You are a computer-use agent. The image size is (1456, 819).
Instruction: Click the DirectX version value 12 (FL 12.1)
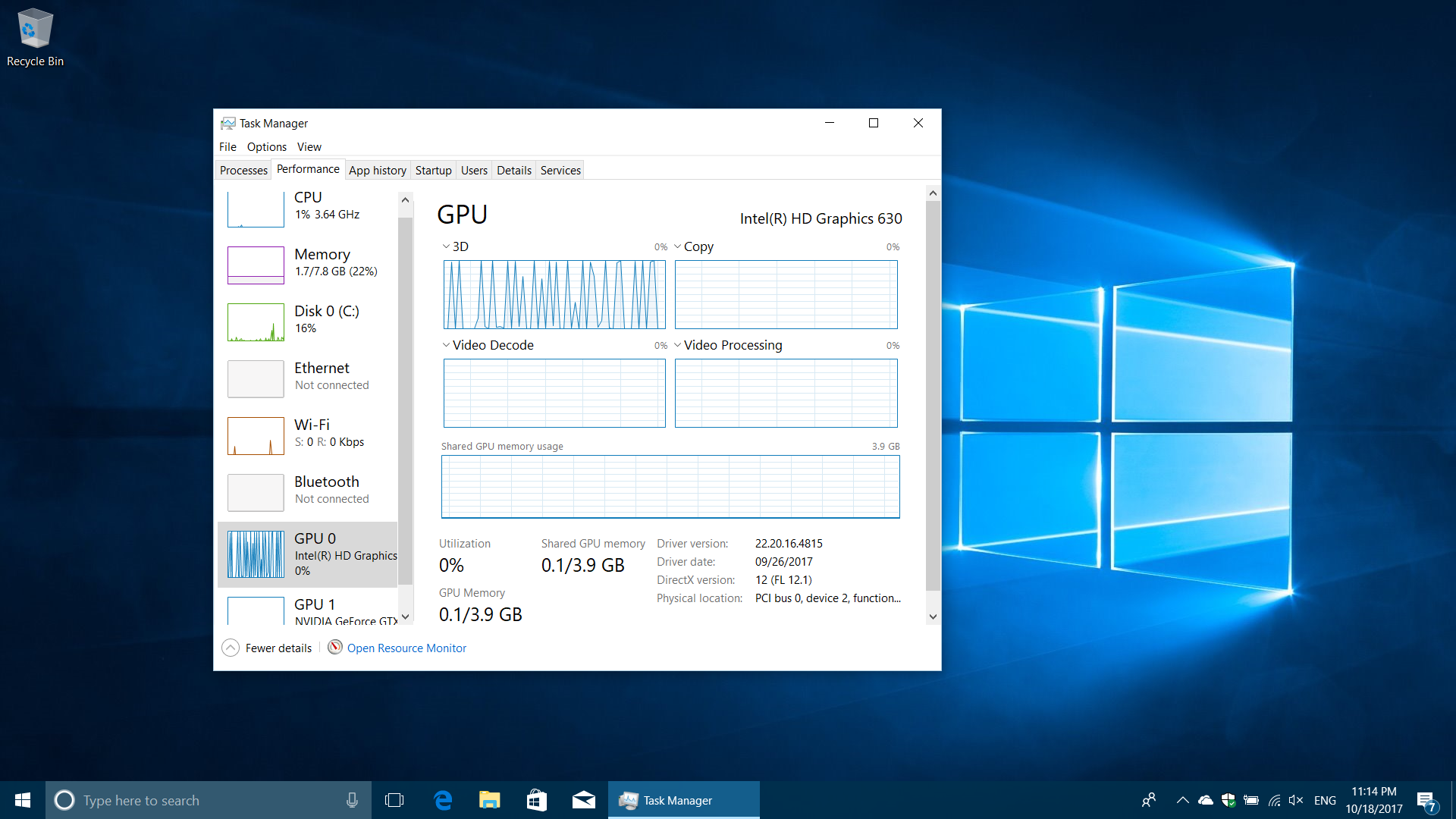pyautogui.click(x=783, y=580)
